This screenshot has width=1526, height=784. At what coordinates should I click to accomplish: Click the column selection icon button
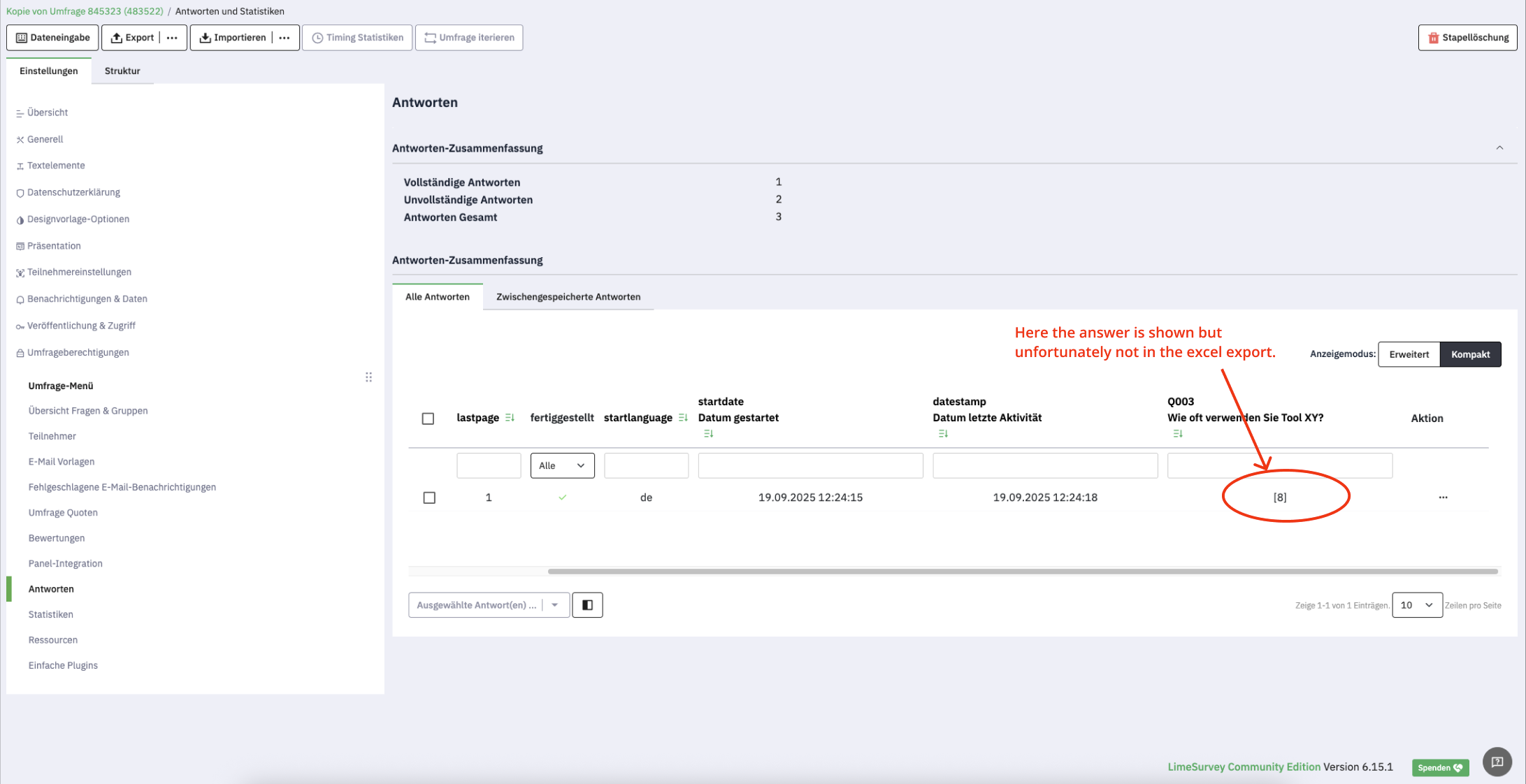pos(587,605)
